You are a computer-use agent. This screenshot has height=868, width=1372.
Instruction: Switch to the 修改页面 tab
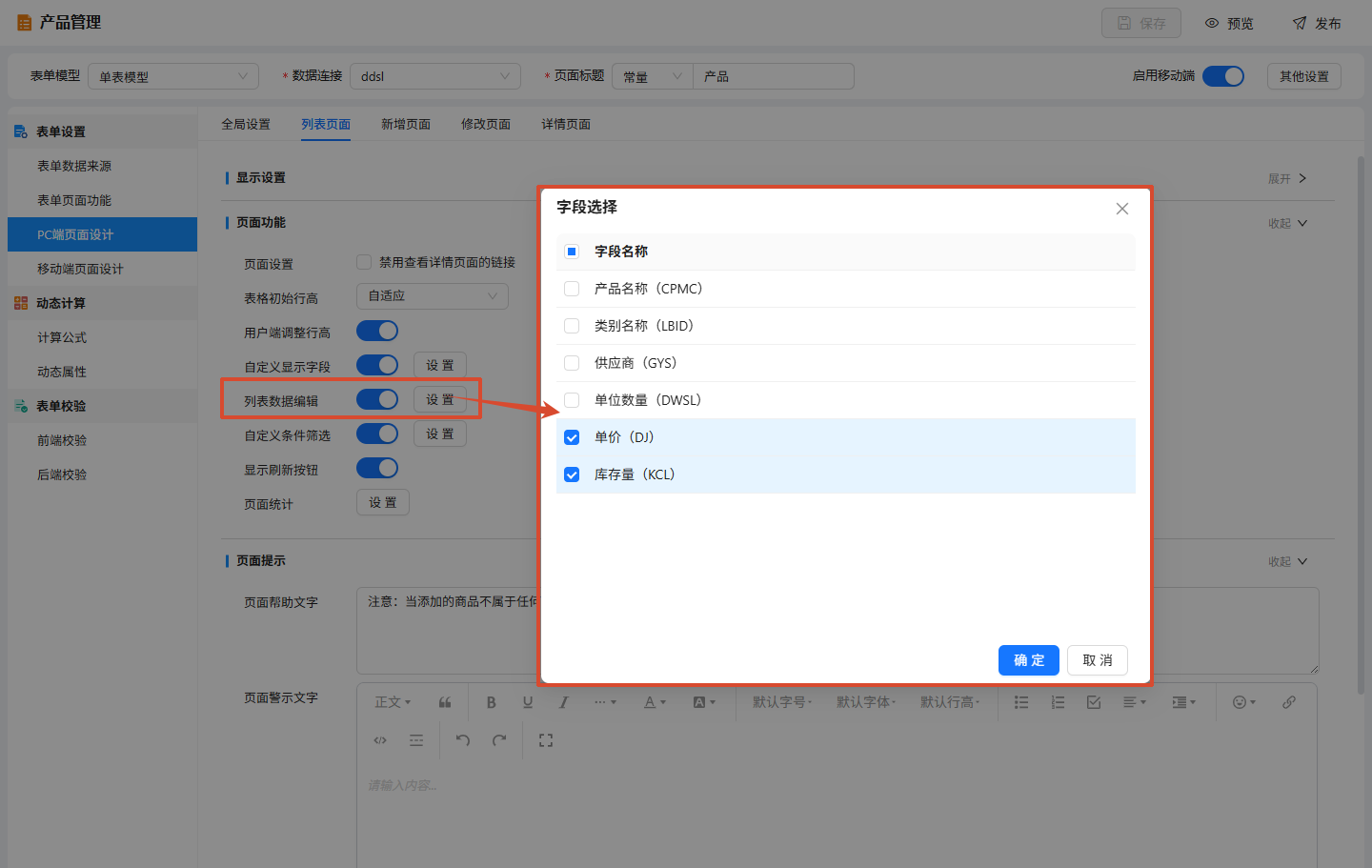(x=486, y=124)
